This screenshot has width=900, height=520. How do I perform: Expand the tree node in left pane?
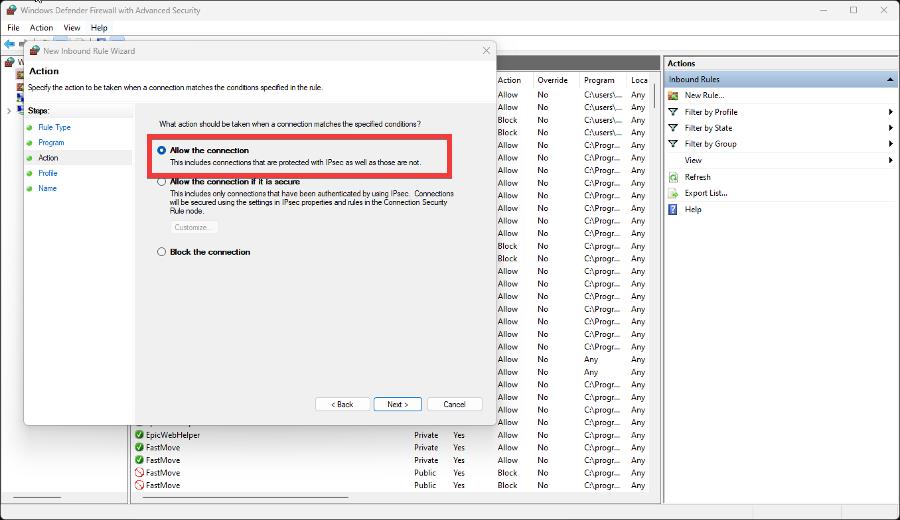pyautogui.click(x=9, y=111)
